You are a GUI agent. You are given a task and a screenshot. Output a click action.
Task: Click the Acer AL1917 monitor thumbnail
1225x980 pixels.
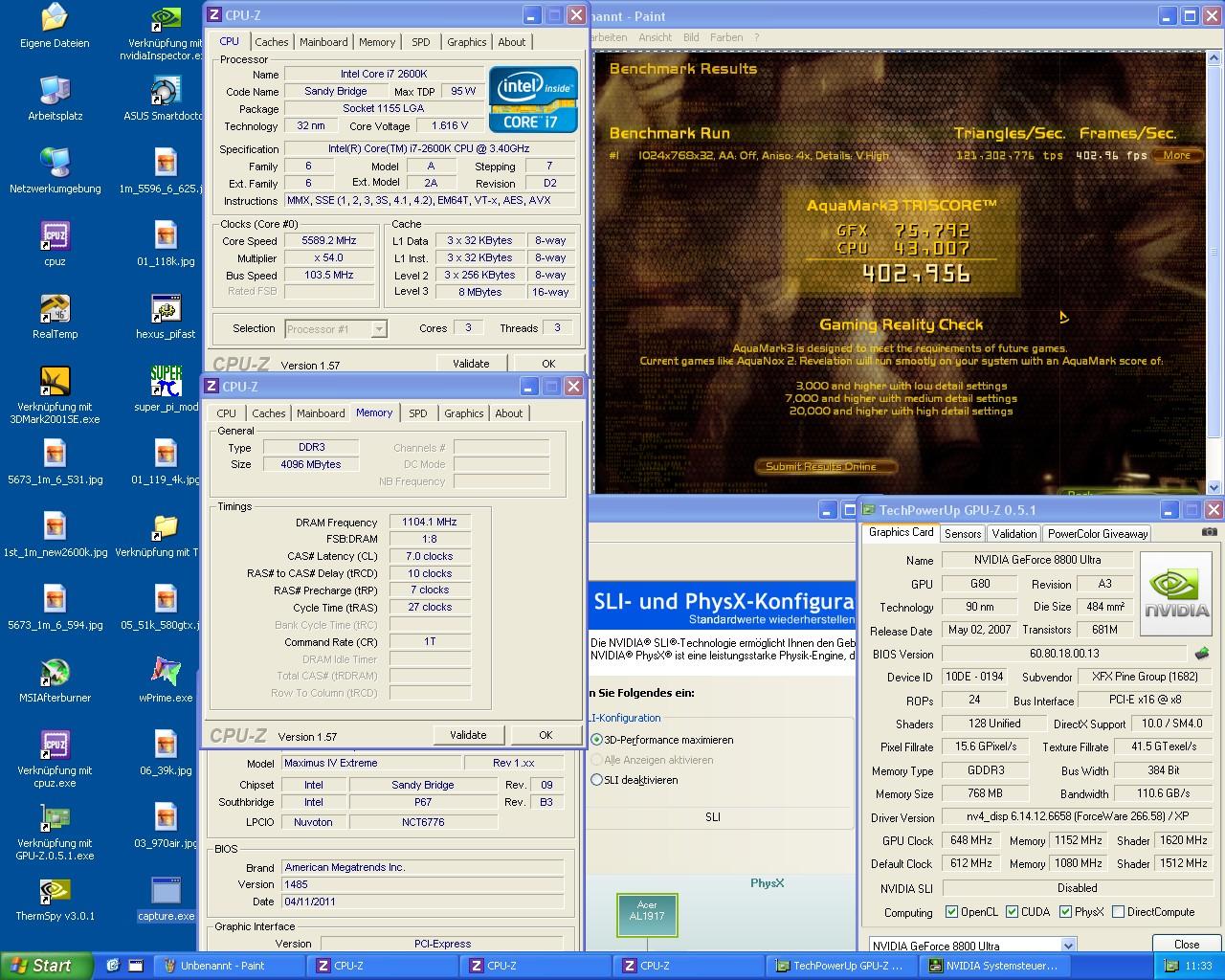[647, 916]
